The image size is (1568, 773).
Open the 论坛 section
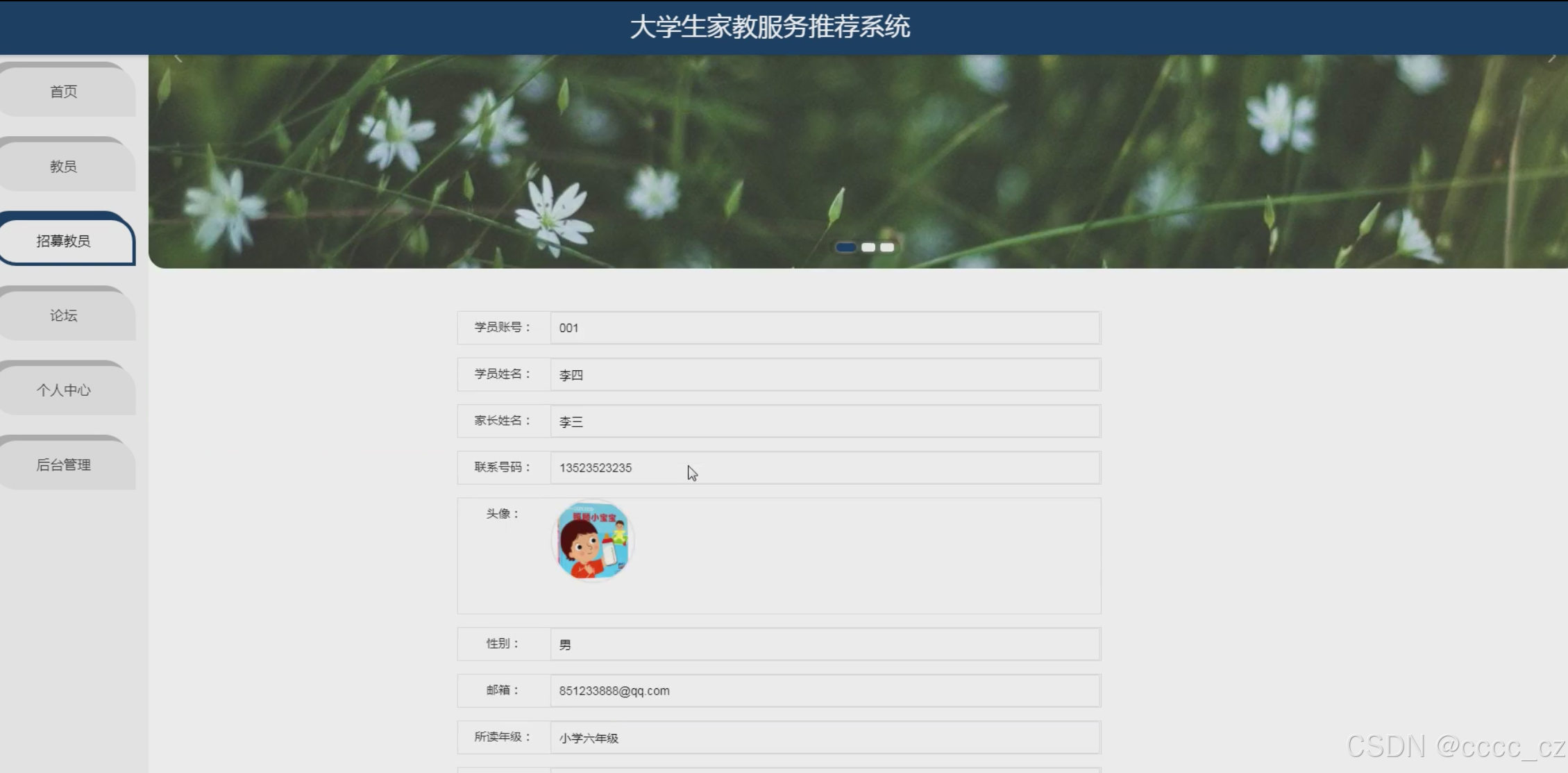click(x=64, y=316)
